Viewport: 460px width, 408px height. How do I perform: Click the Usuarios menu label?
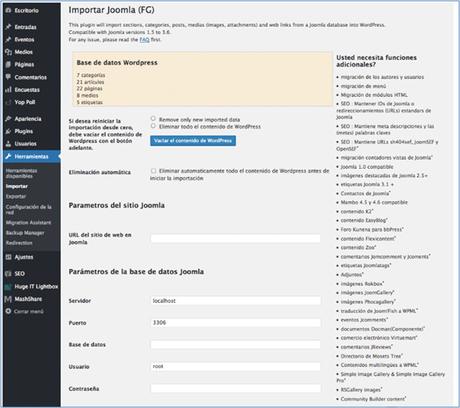tap(26, 144)
